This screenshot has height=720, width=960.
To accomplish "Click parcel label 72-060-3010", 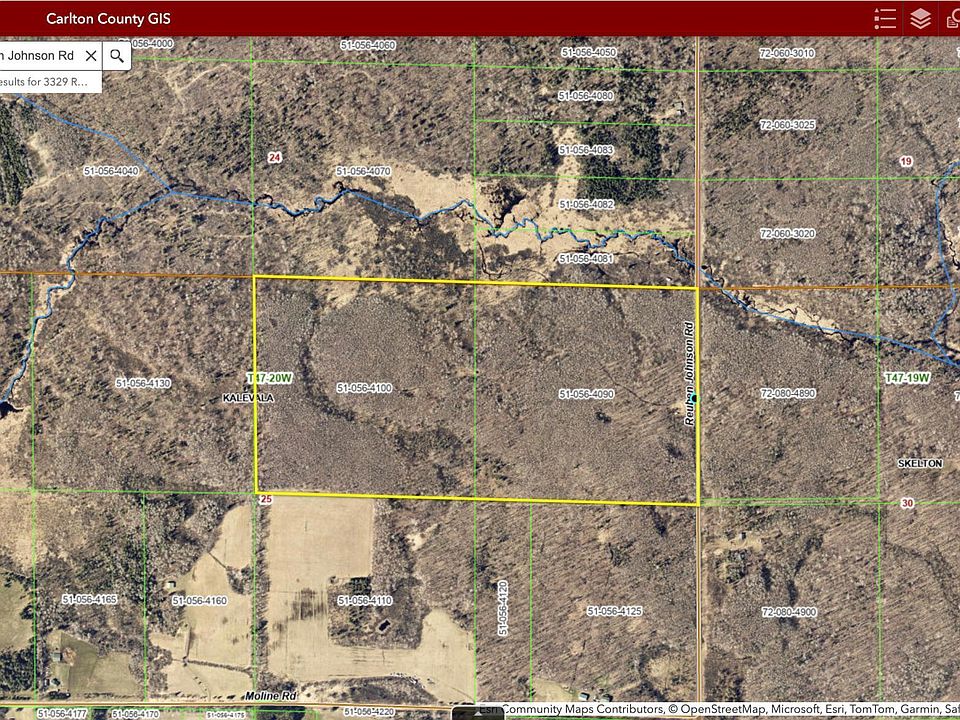I will [x=787, y=53].
